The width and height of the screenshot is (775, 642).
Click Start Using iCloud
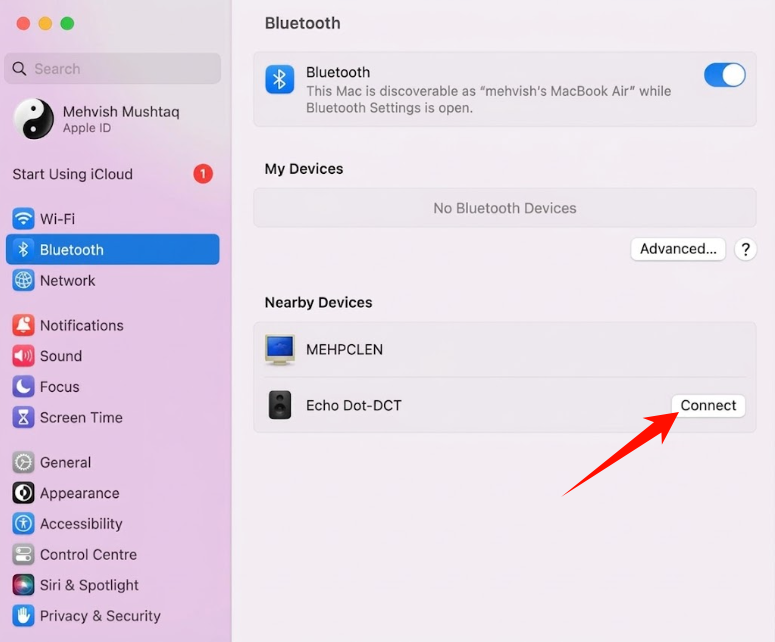pos(73,174)
